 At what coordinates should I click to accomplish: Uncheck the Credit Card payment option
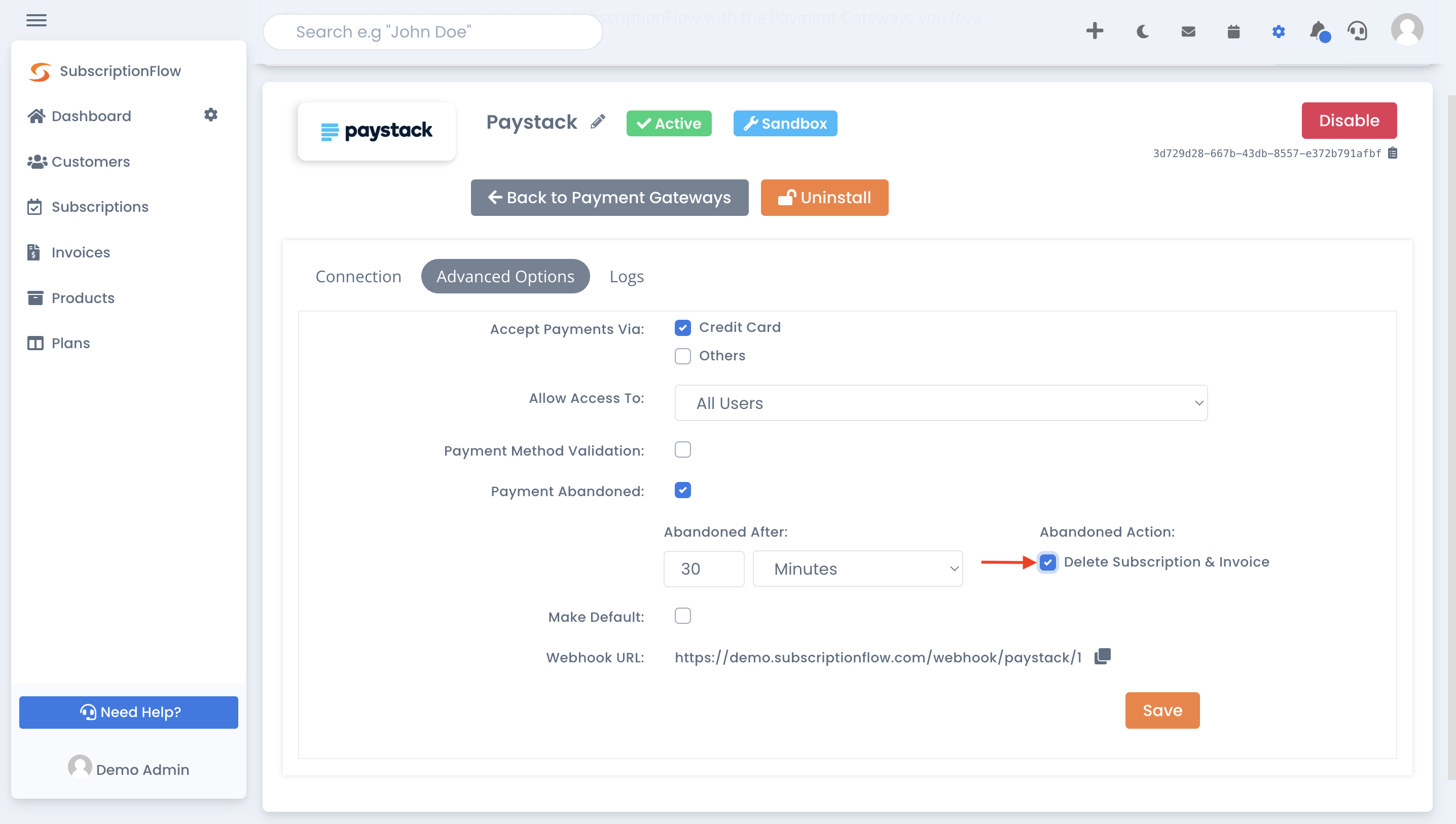point(683,328)
